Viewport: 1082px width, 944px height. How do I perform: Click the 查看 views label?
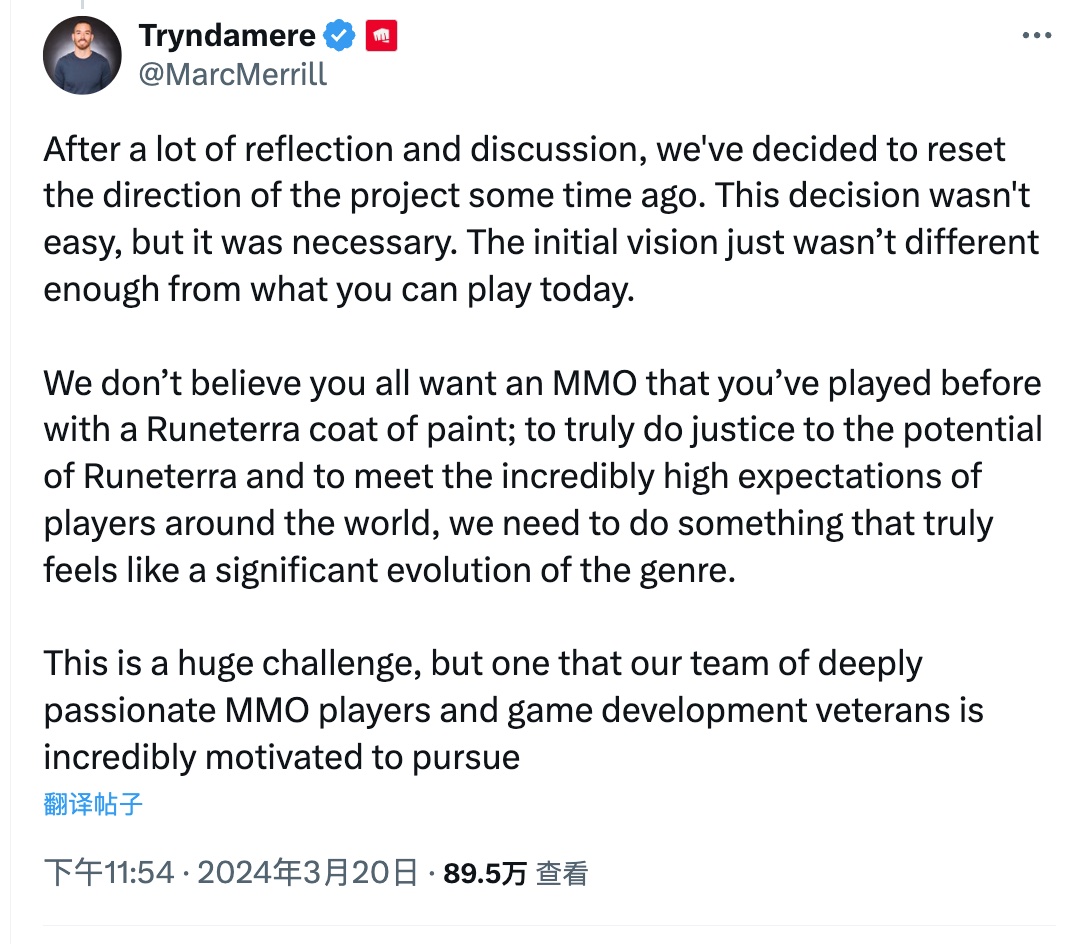click(x=562, y=874)
